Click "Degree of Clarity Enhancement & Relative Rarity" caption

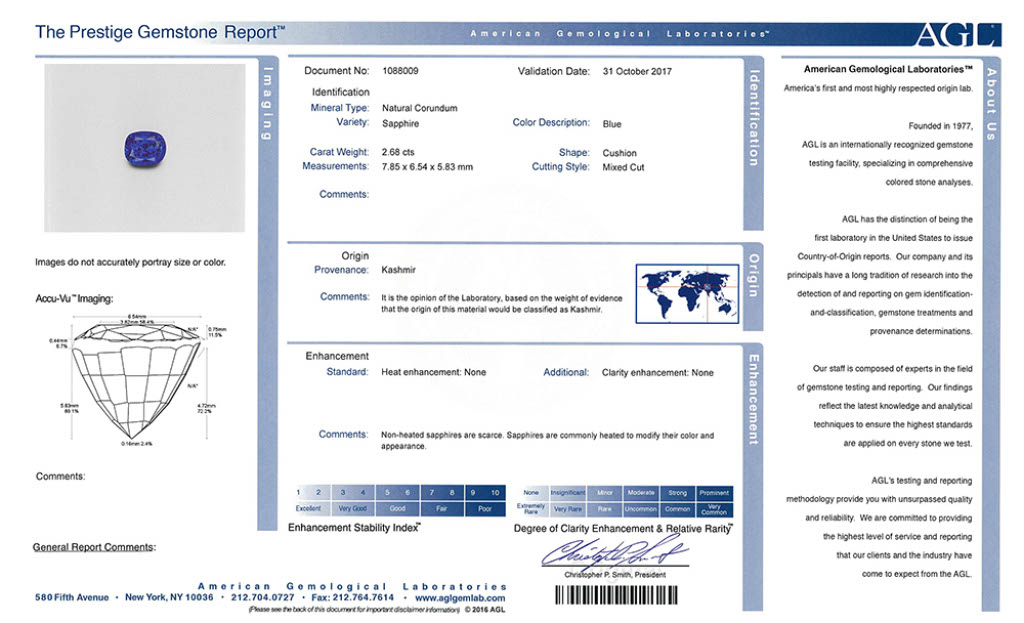(623, 528)
